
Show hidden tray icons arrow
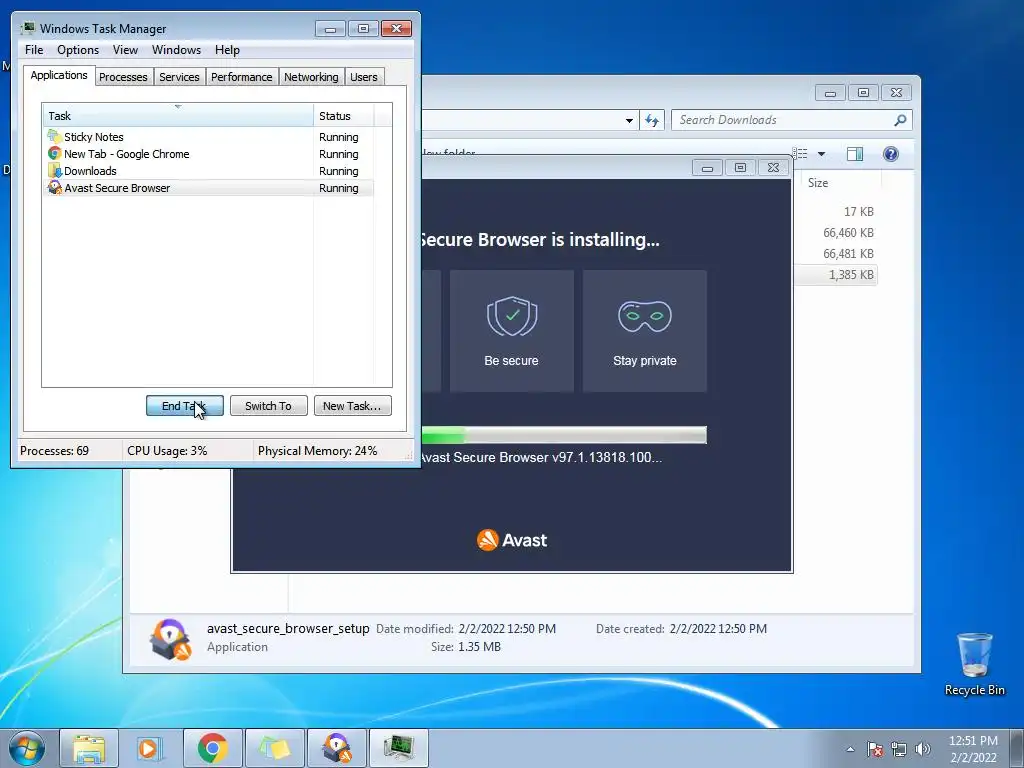tap(850, 749)
